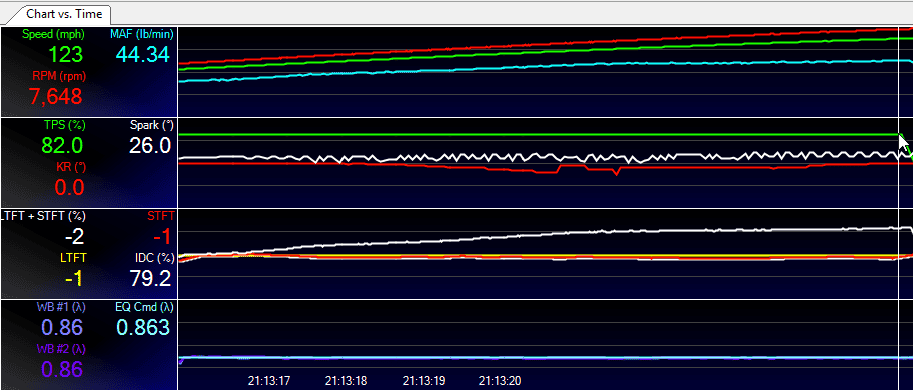Select the Spark value 26.0
Image resolution: width=913 pixels, height=390 pixels.
pyautogui.click(x=150, y=145)
